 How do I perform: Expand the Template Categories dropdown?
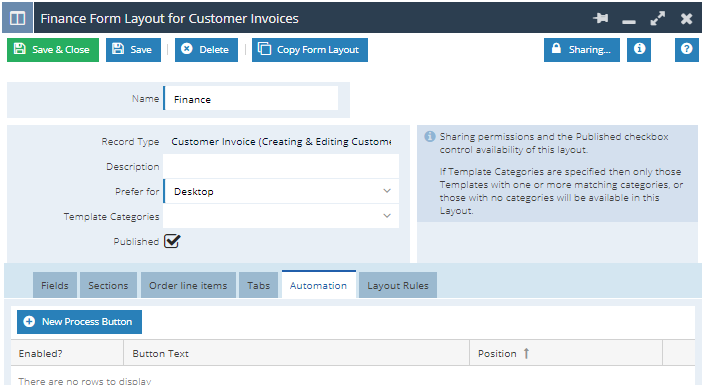pos(281,216)
